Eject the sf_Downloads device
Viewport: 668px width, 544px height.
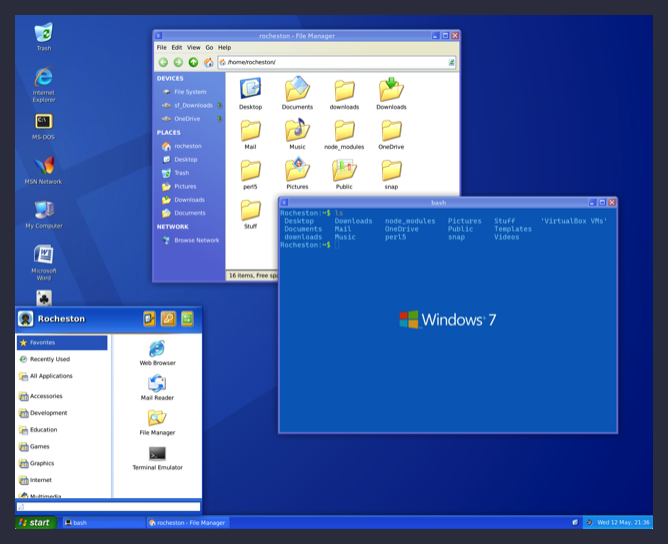coord(220,105)
